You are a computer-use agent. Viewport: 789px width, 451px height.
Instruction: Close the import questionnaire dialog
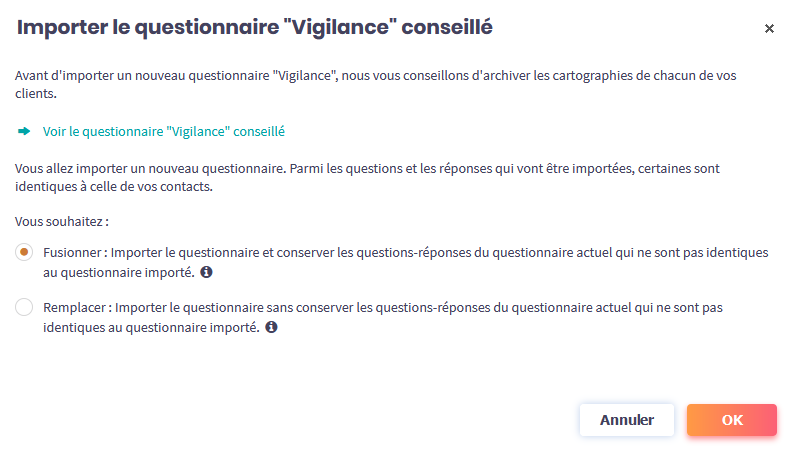point(769,29)
